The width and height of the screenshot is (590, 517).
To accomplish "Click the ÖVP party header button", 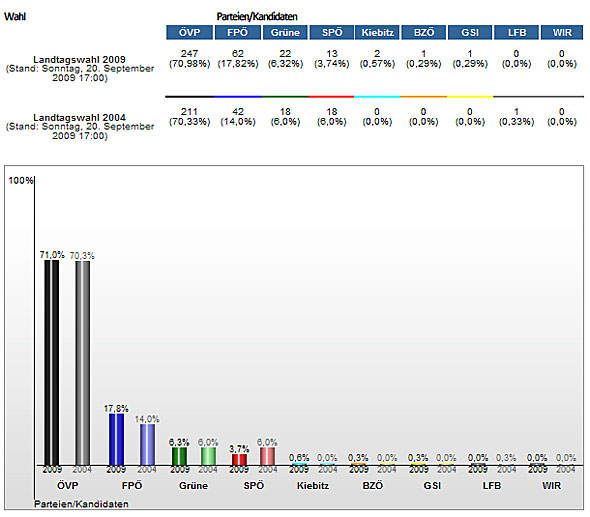I will [190, 32].
